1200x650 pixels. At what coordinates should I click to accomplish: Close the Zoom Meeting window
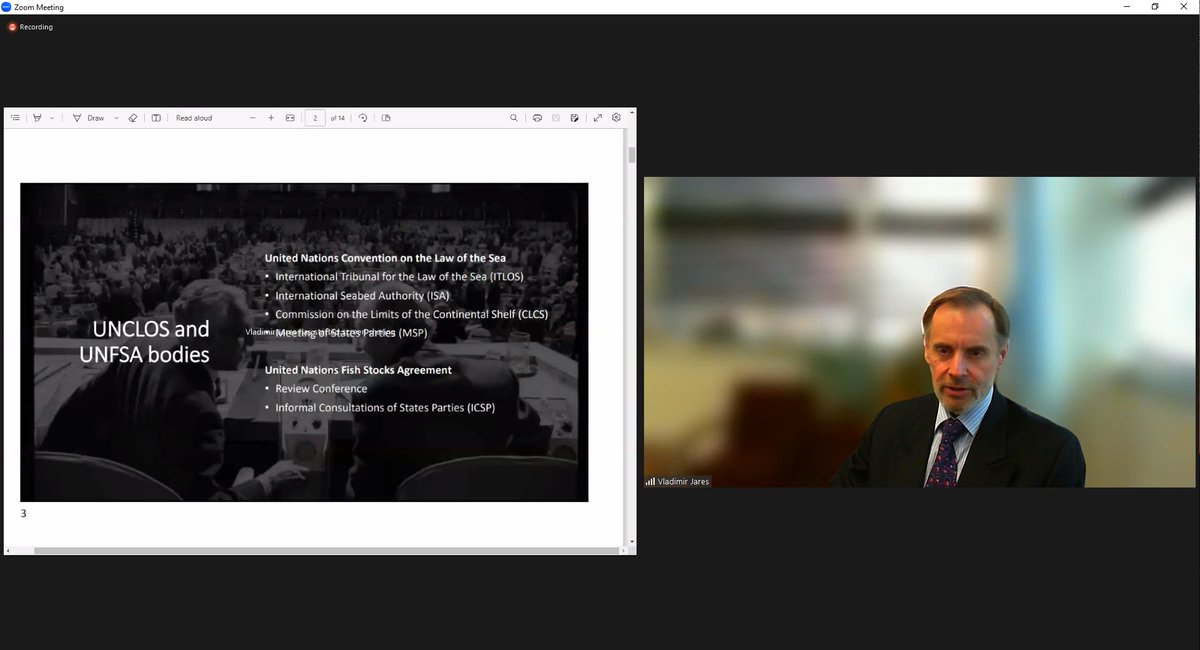(x=1185, y=6)
